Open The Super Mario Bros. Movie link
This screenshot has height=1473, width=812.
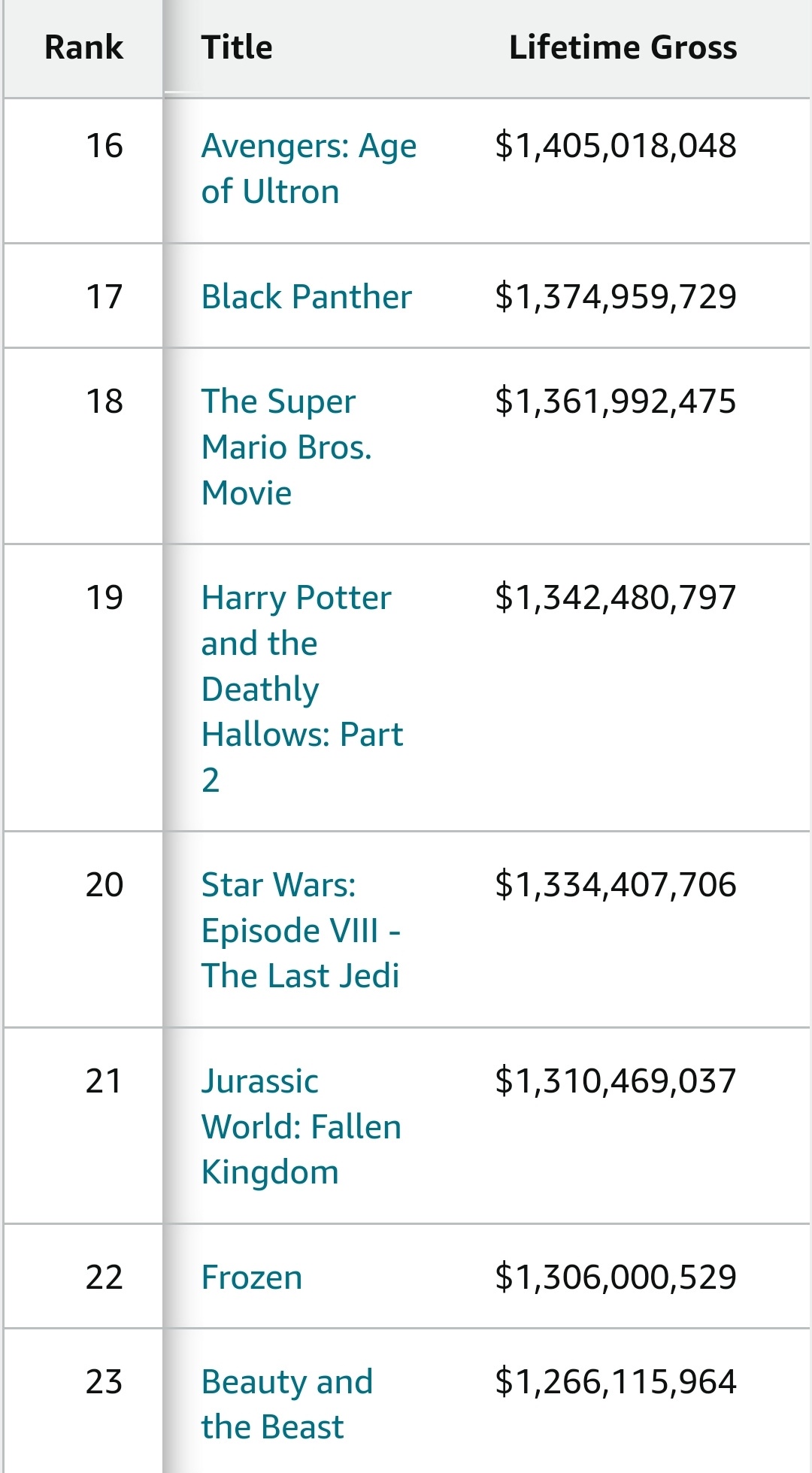[x=286, y=447]
